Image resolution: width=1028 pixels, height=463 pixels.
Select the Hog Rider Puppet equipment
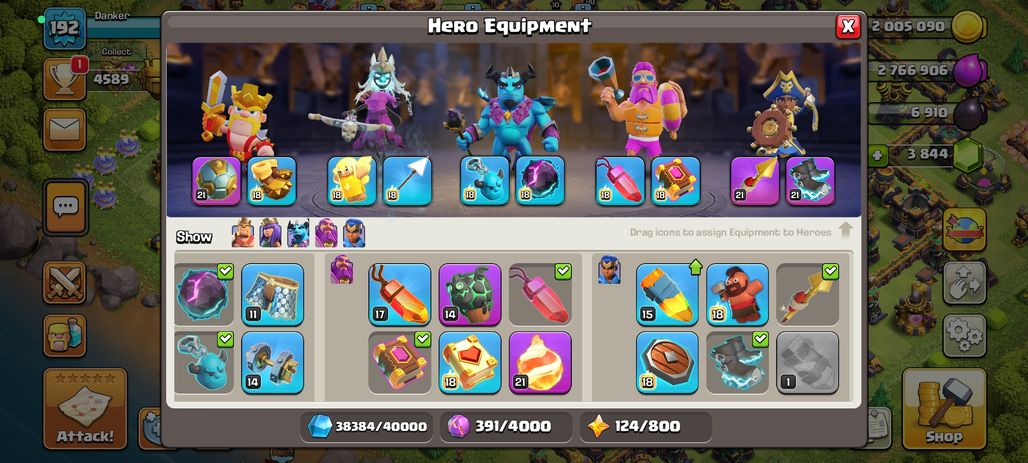pyautogui.click(x=738, y=294)
